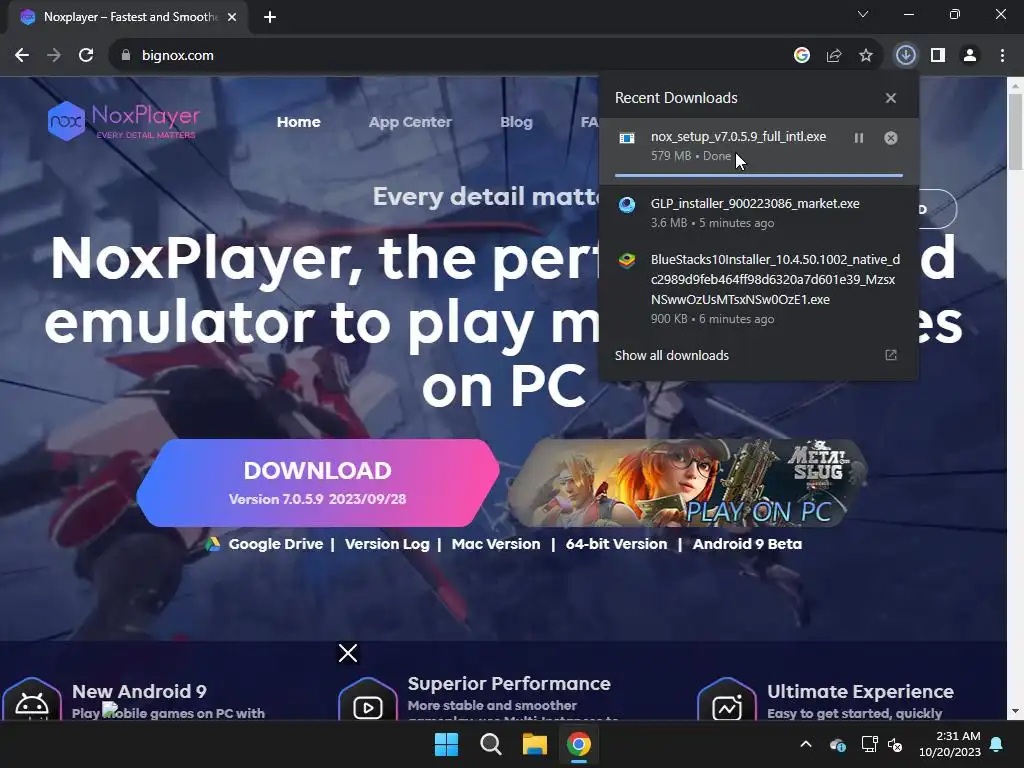
Task: Open the Chrome profile icon
Action: point(970,56)
